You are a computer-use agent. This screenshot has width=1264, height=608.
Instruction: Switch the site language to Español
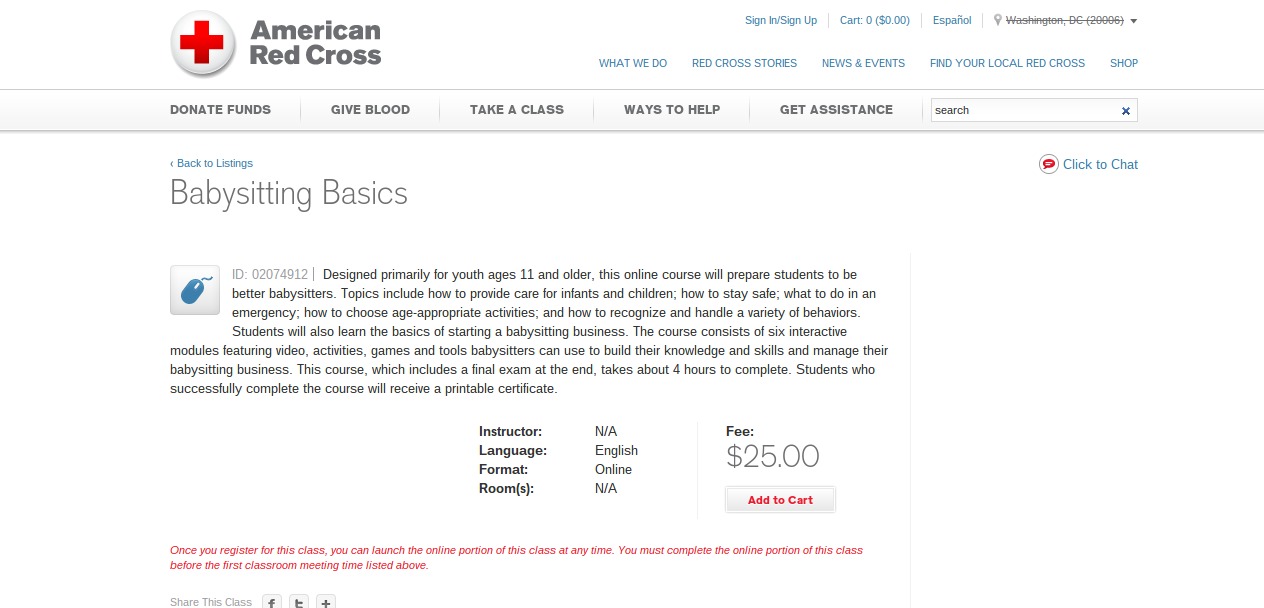click(952, 20)
